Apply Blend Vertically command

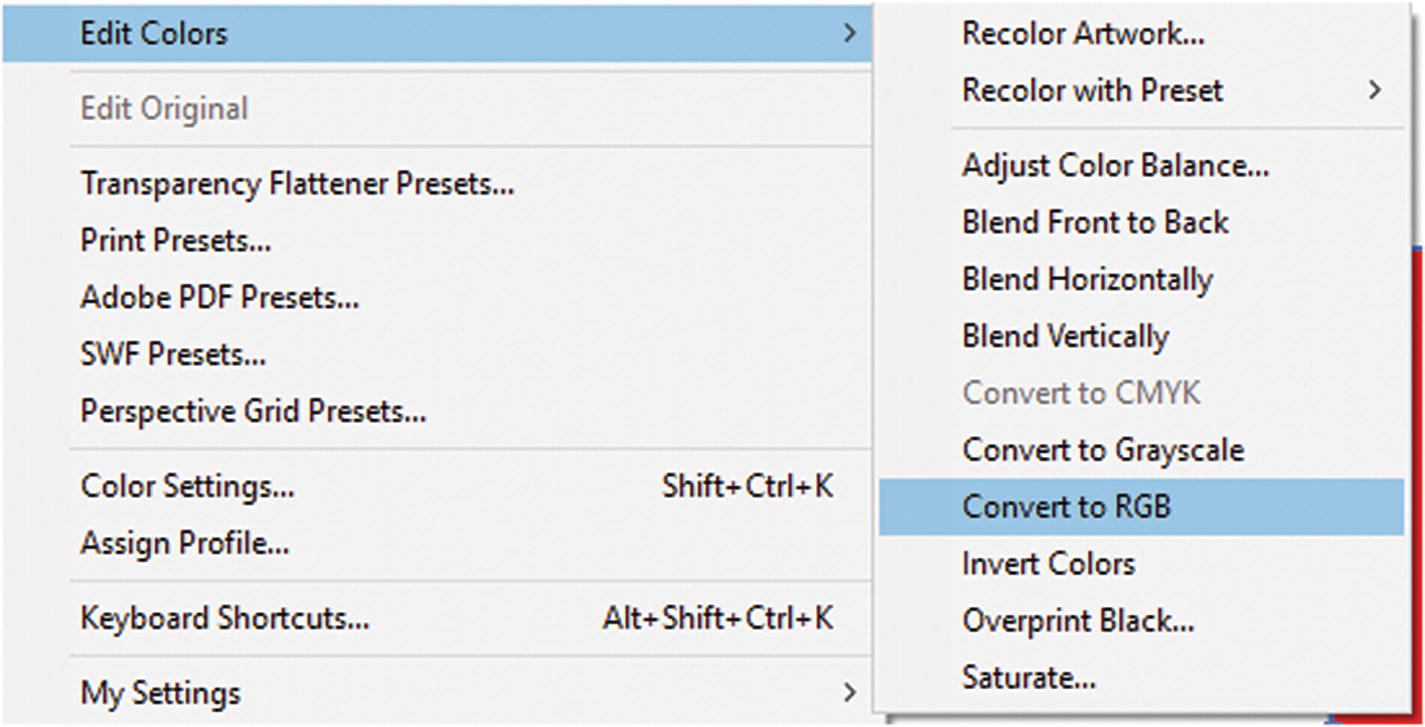[1065, 336]
